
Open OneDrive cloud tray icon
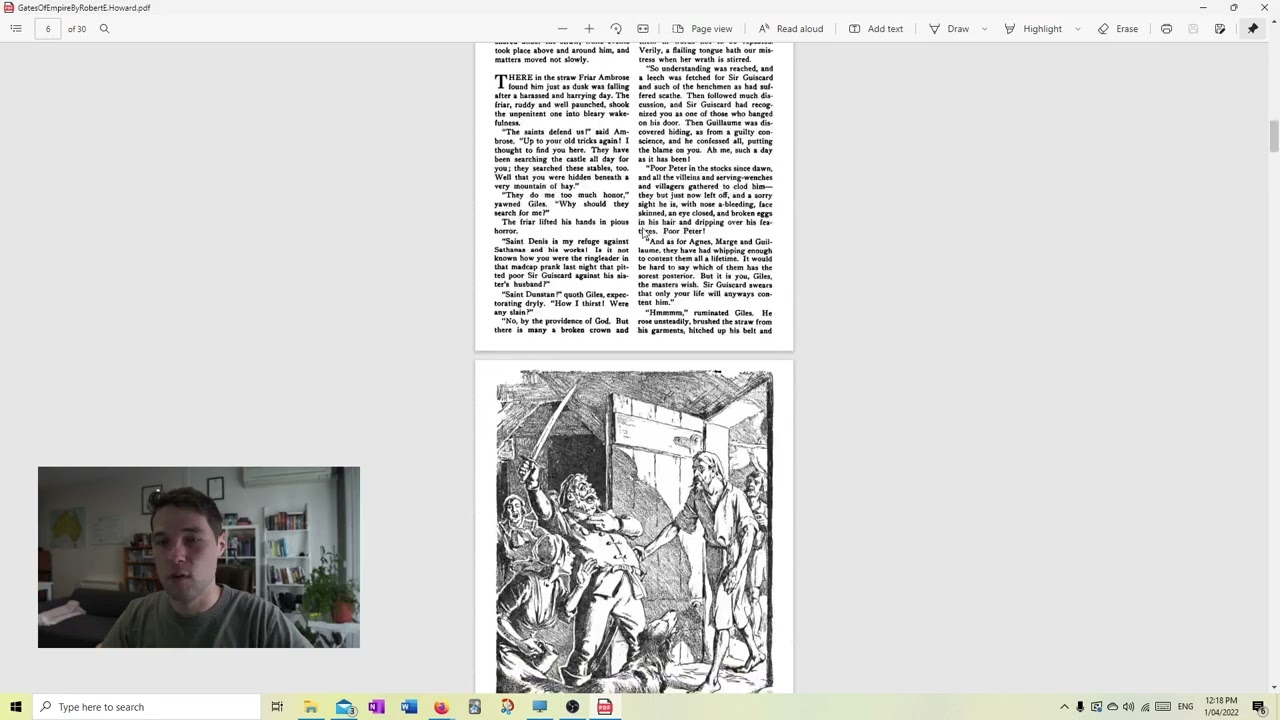click(1112, 707)
